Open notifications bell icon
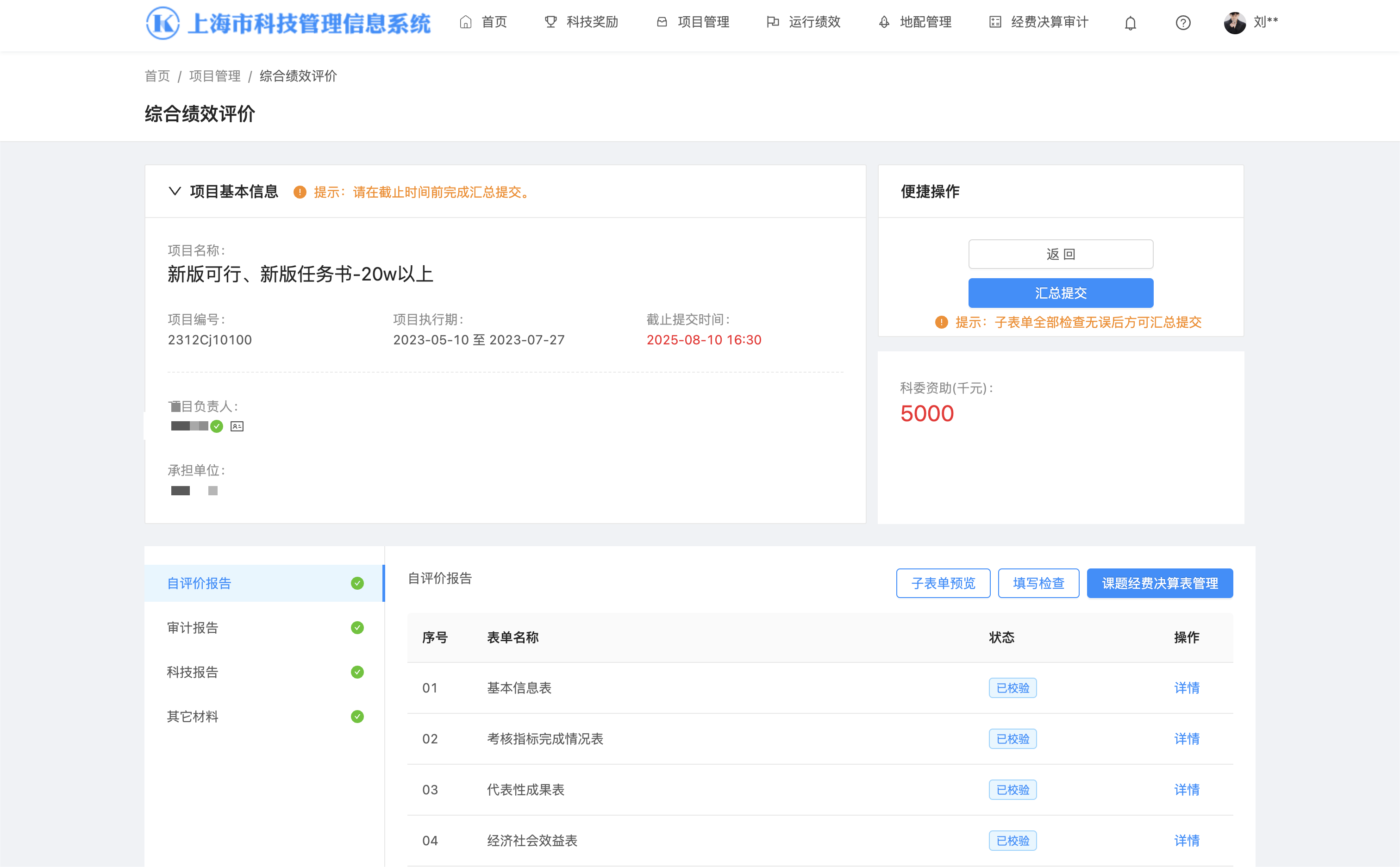Image resolution: width=1400 pixels, height=867 pixels. tap(1130, 23)
